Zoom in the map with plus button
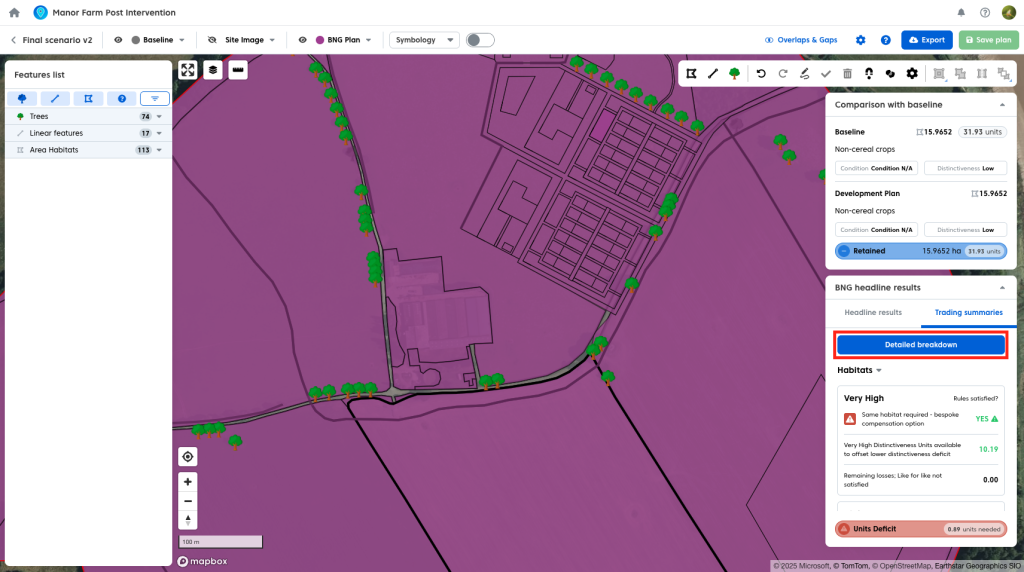This screenshot has width=1024, height=572. [188, 481]
